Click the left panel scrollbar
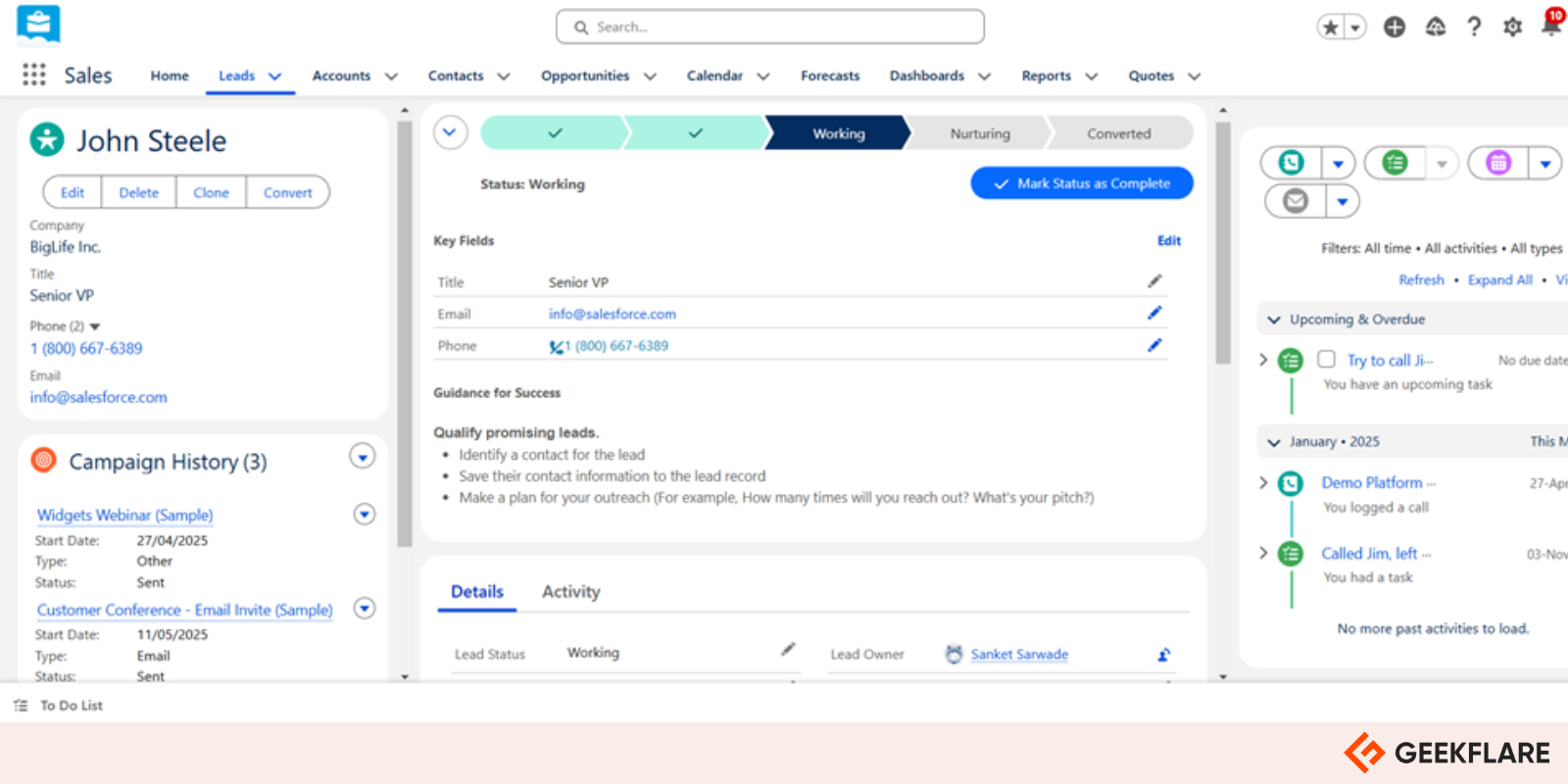Screen dimensions: 1568x784 (405, 334)
